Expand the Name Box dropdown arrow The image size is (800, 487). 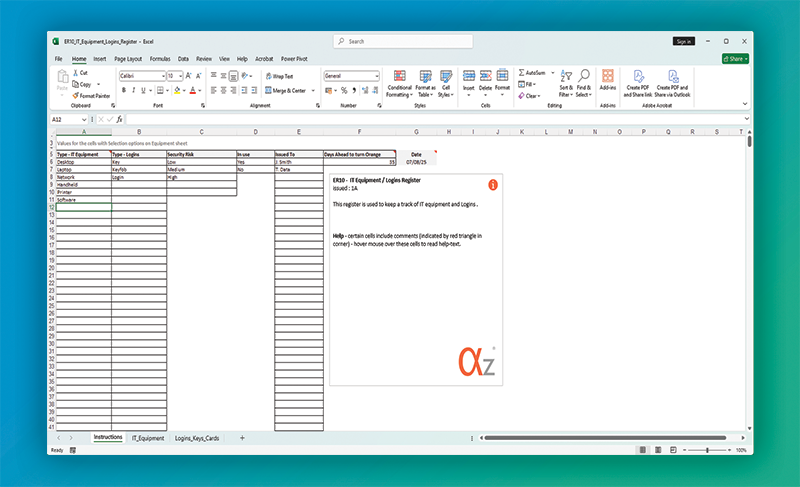pyautogui.click(x=86, y=119)
